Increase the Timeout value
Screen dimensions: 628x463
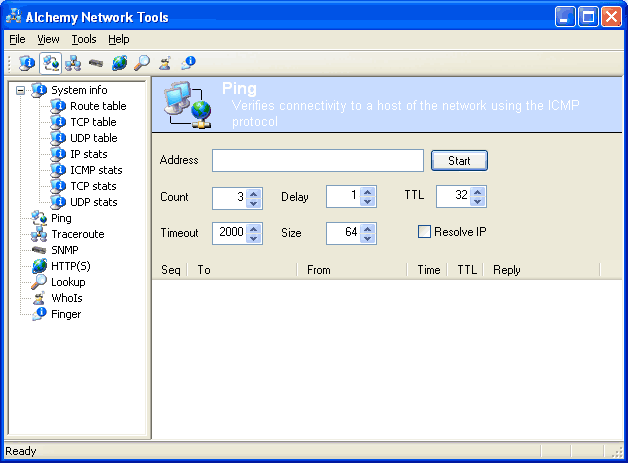point(254,228)
